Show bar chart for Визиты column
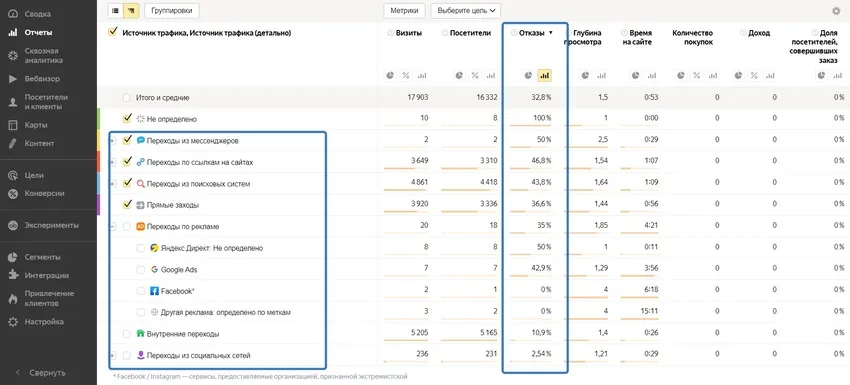850x385 pixels. 422,75
